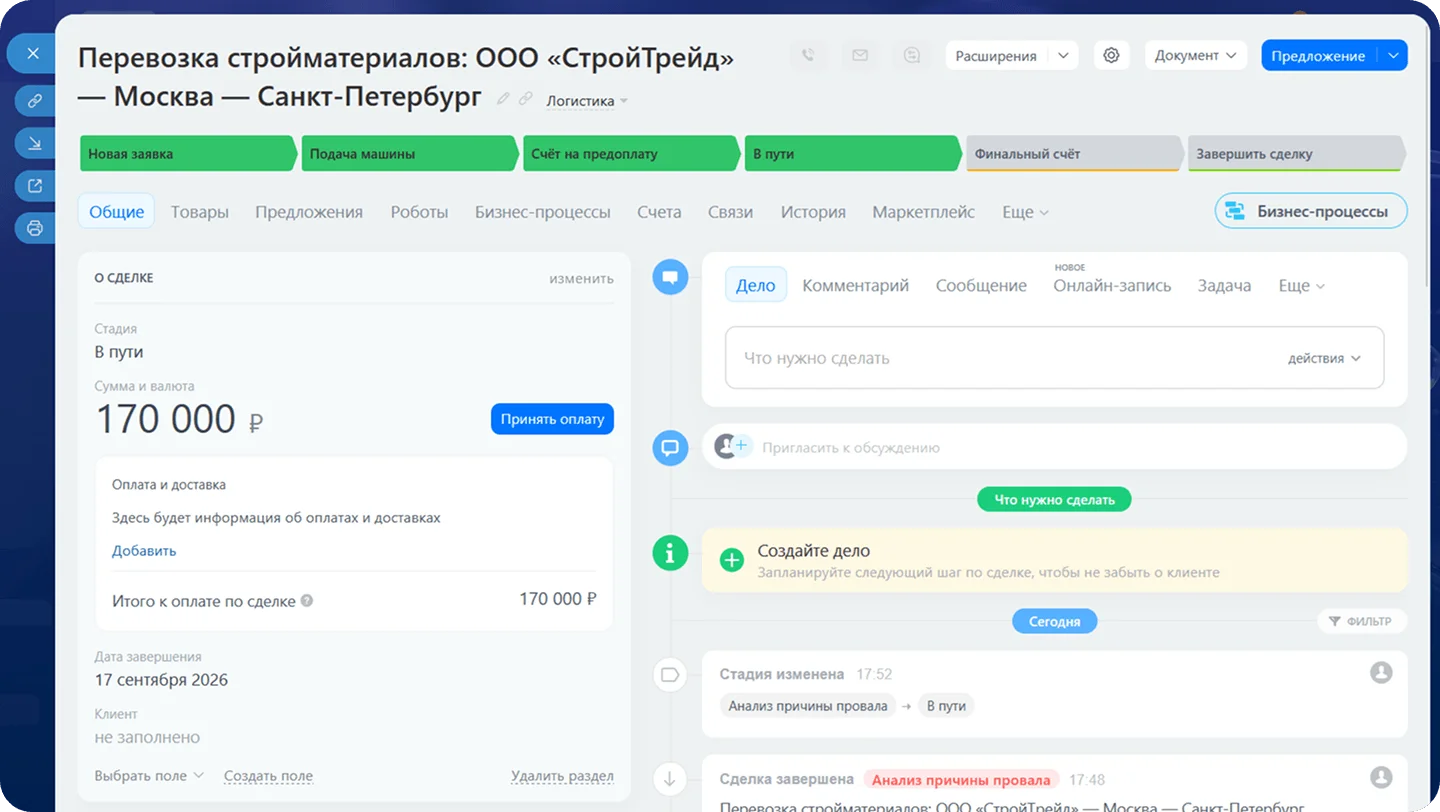Viewport: 1440px width, 812px height.
Task: Open действия dropdown in activity field
Action: (x=1324, y=358)
